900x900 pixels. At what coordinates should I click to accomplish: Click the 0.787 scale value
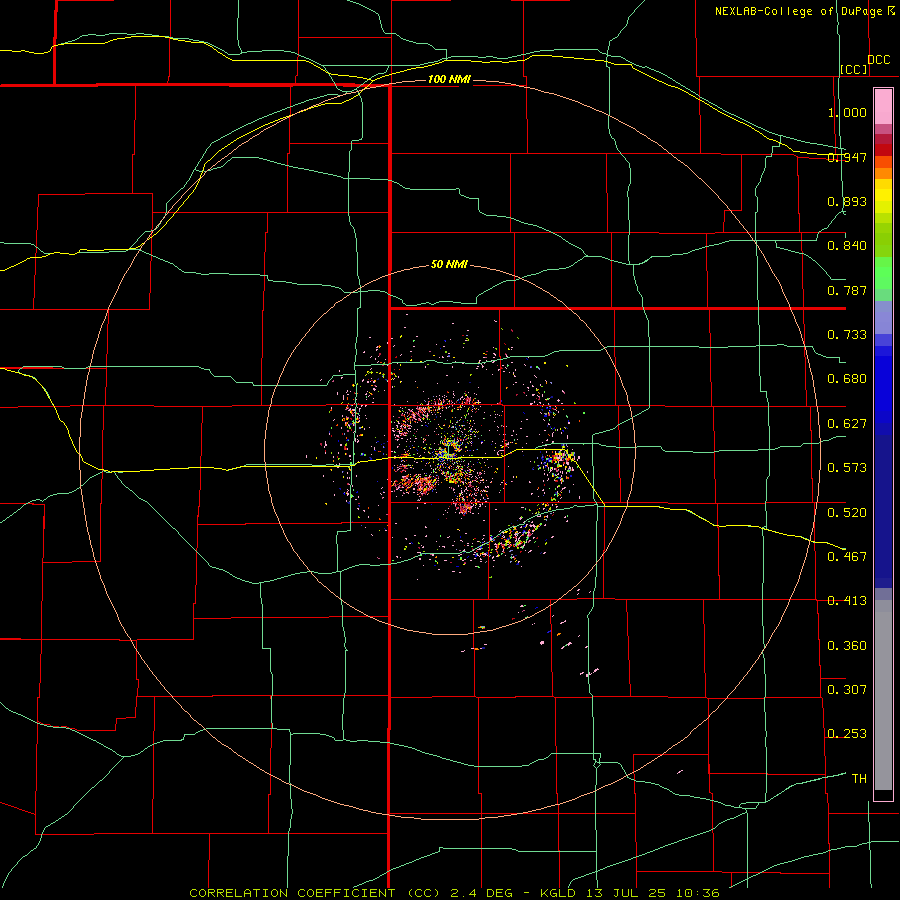point(847,290)
